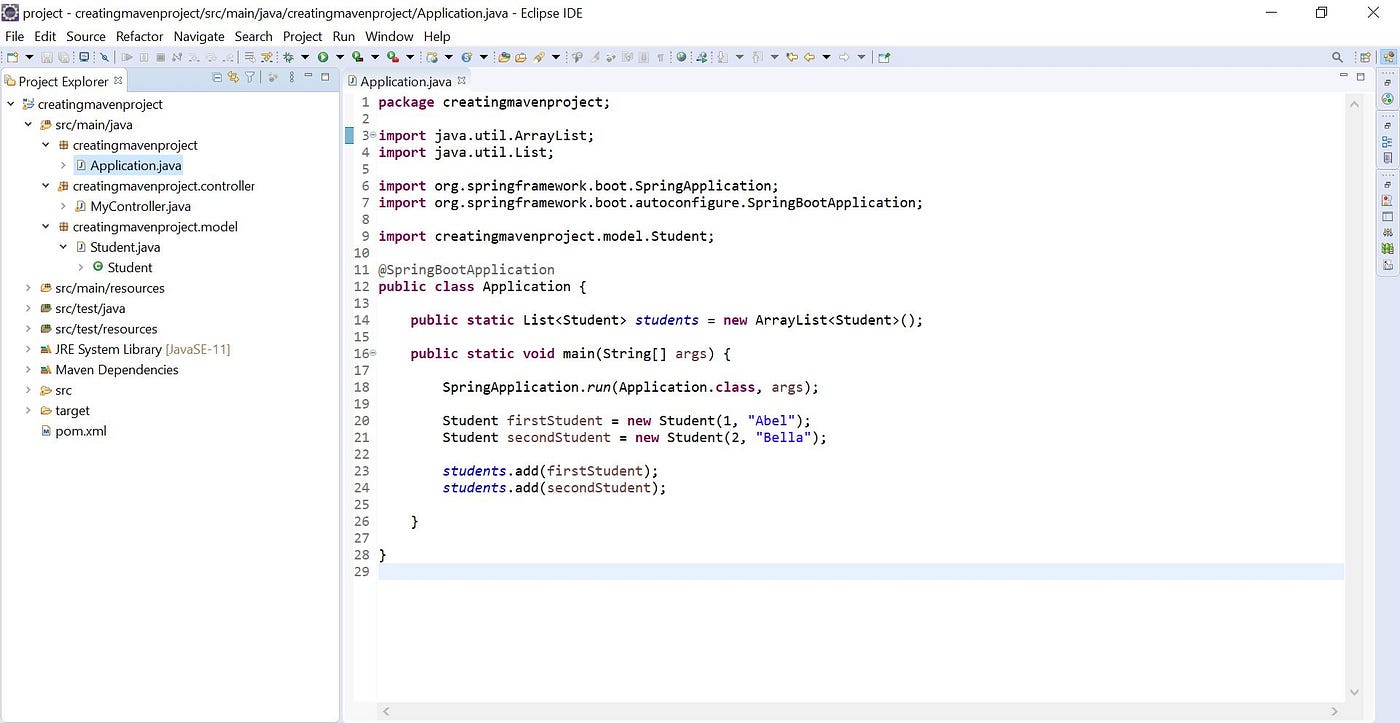
Task: Maximize the Project Explorer view
Action: (x=324, y=76)
